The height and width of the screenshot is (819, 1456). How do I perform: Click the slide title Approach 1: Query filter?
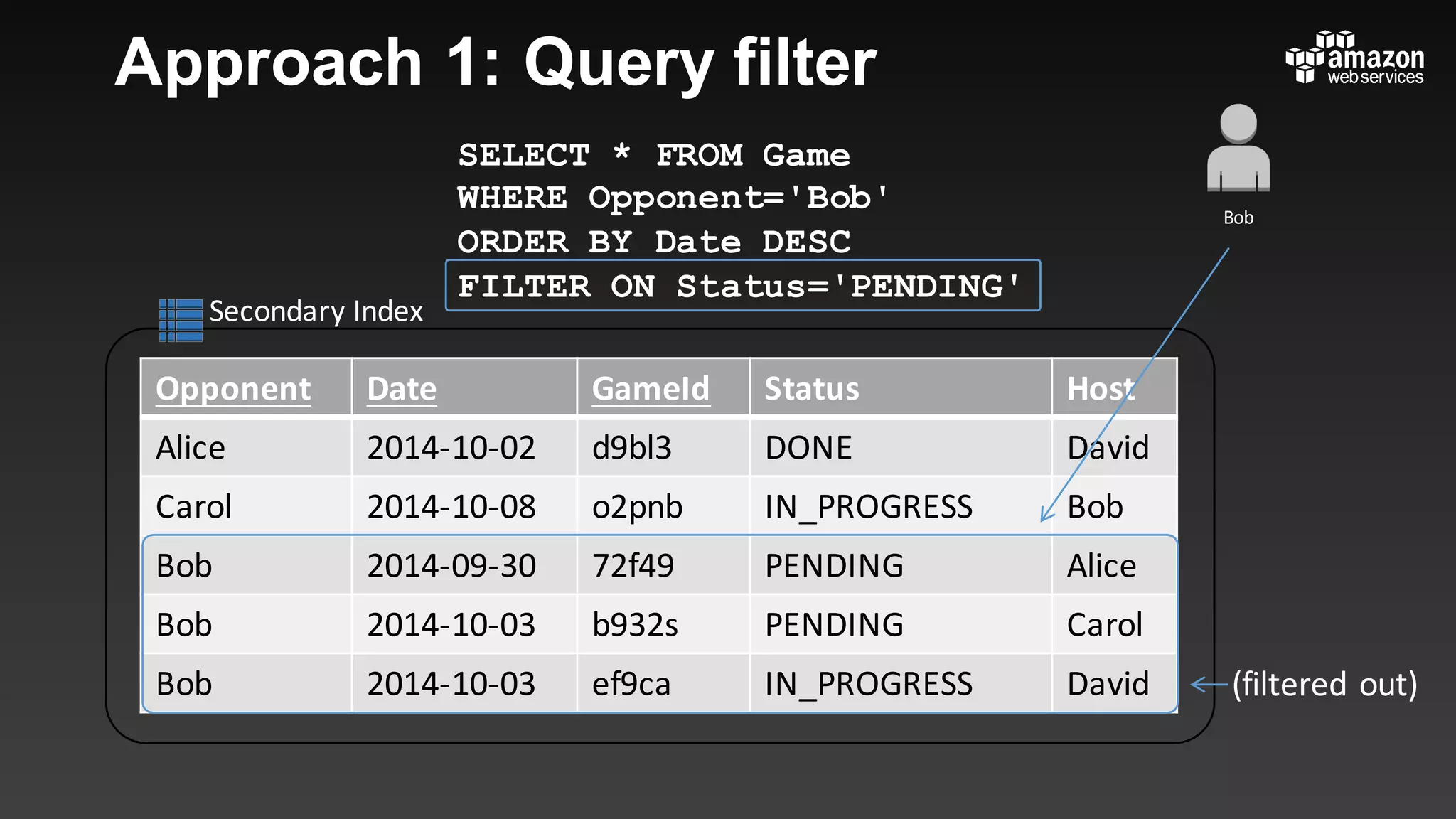point(496,63)
